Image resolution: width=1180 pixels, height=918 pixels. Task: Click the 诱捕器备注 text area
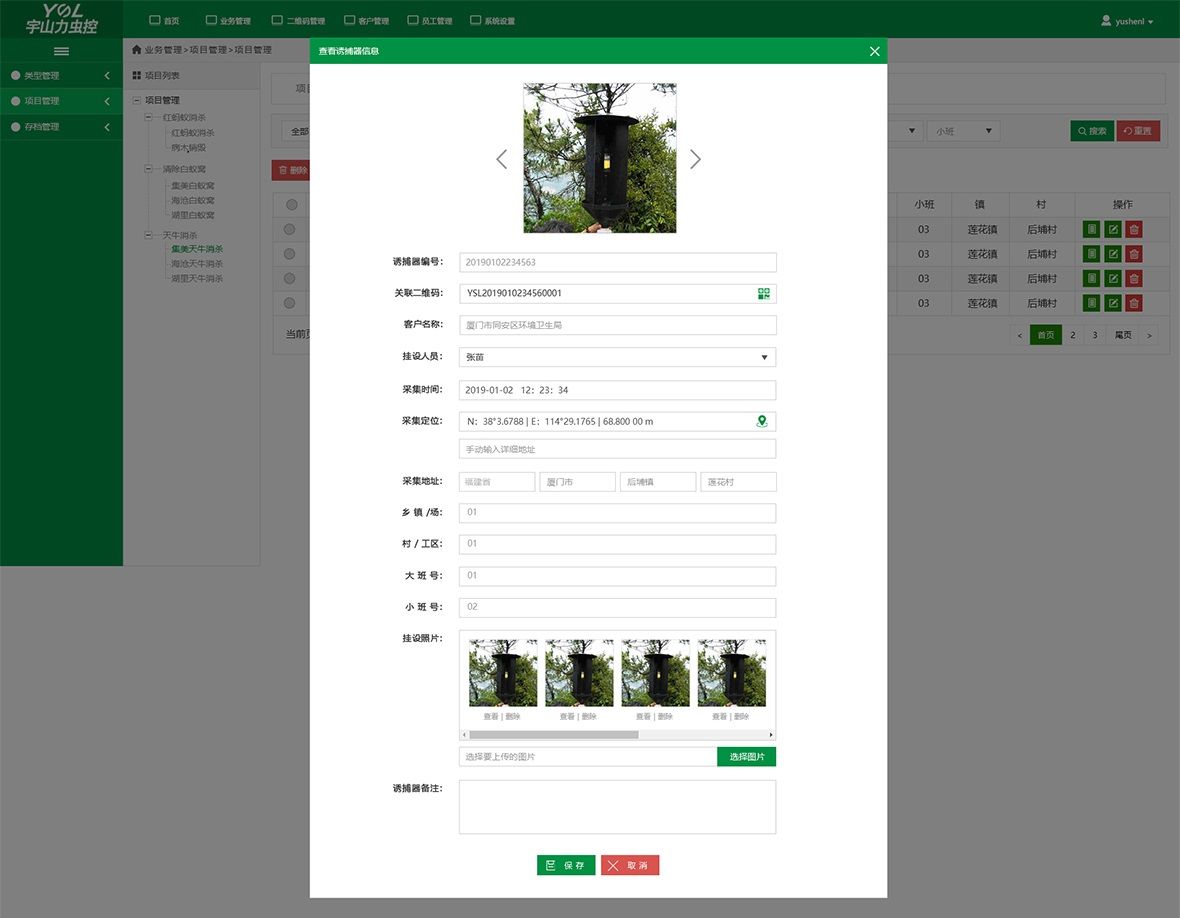click(x=617, y=806)
